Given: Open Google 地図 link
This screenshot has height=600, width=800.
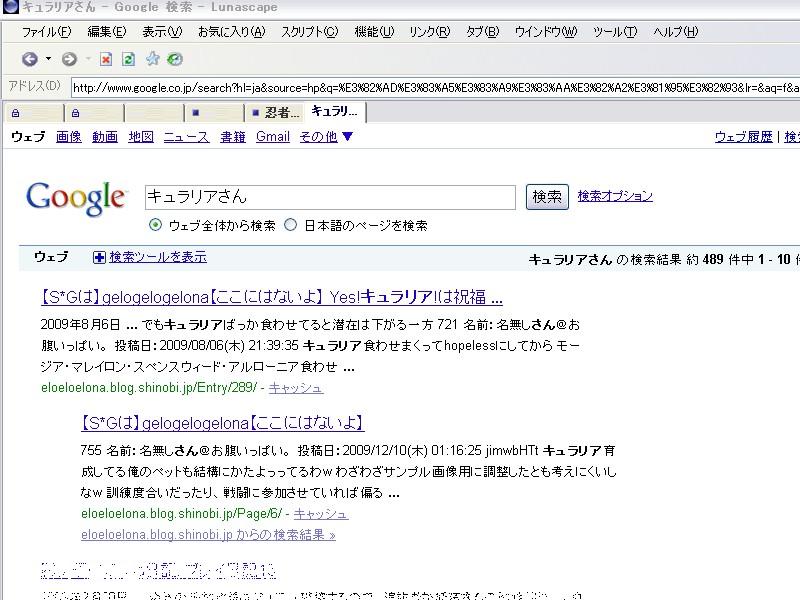Looking at the screenshot, I should pyautogui.click(x=141, y=137).
